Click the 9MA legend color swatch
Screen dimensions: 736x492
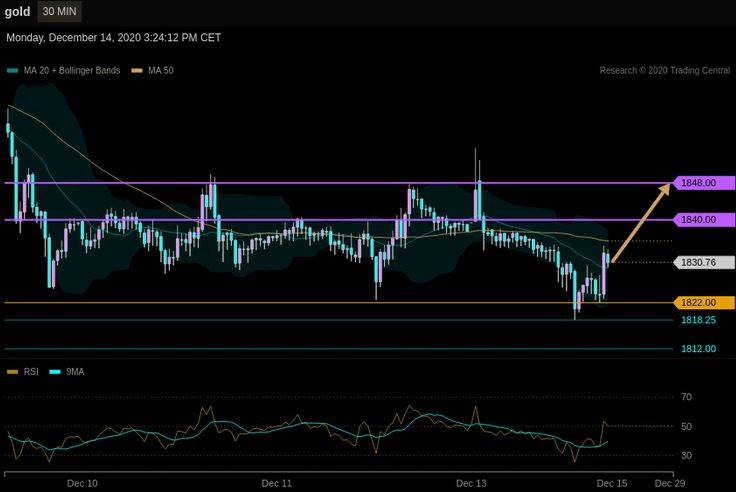(55, 372)
